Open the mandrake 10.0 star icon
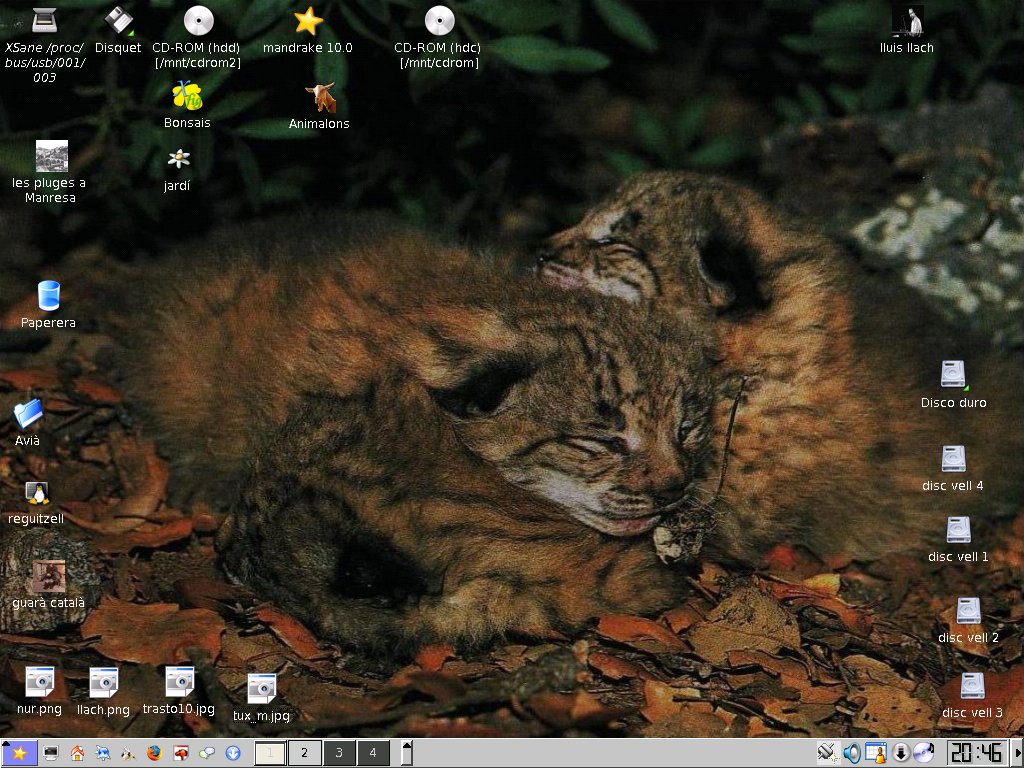Screen dimensions: 1024x768 click(x=308, y=21)
